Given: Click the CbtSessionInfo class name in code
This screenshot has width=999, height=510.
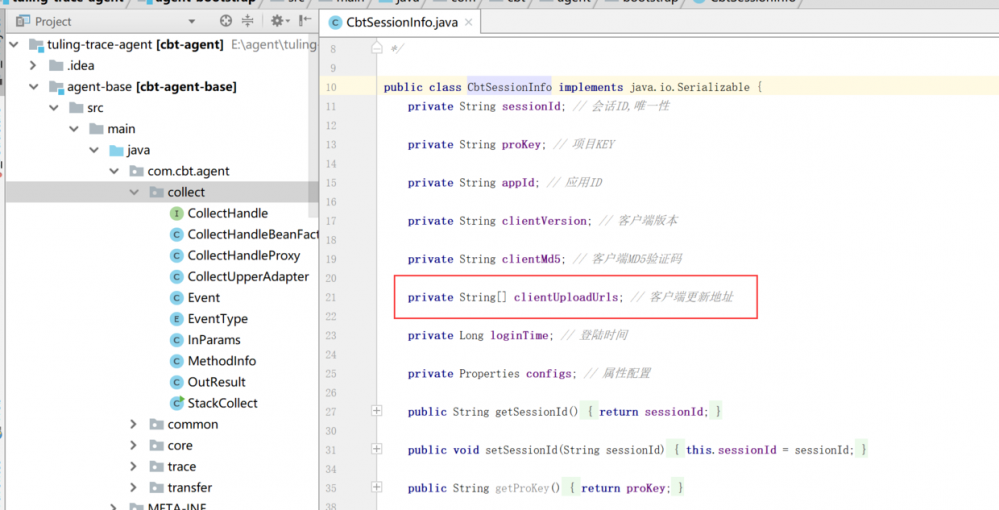Looking at the screenshot, I should (x=509, y=87).
